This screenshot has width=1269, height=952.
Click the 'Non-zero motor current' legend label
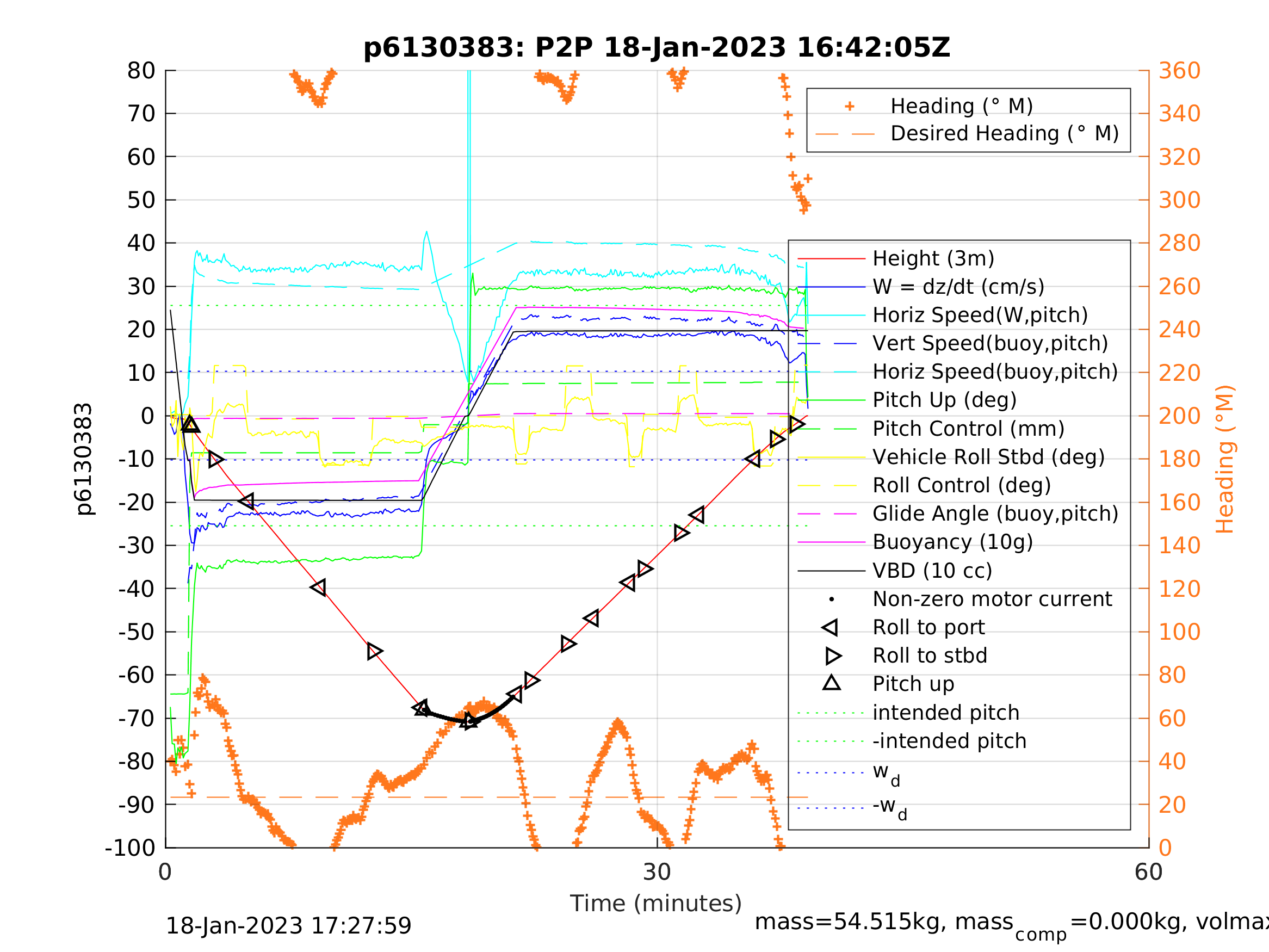pyautogui.click(x=993, y=599)
